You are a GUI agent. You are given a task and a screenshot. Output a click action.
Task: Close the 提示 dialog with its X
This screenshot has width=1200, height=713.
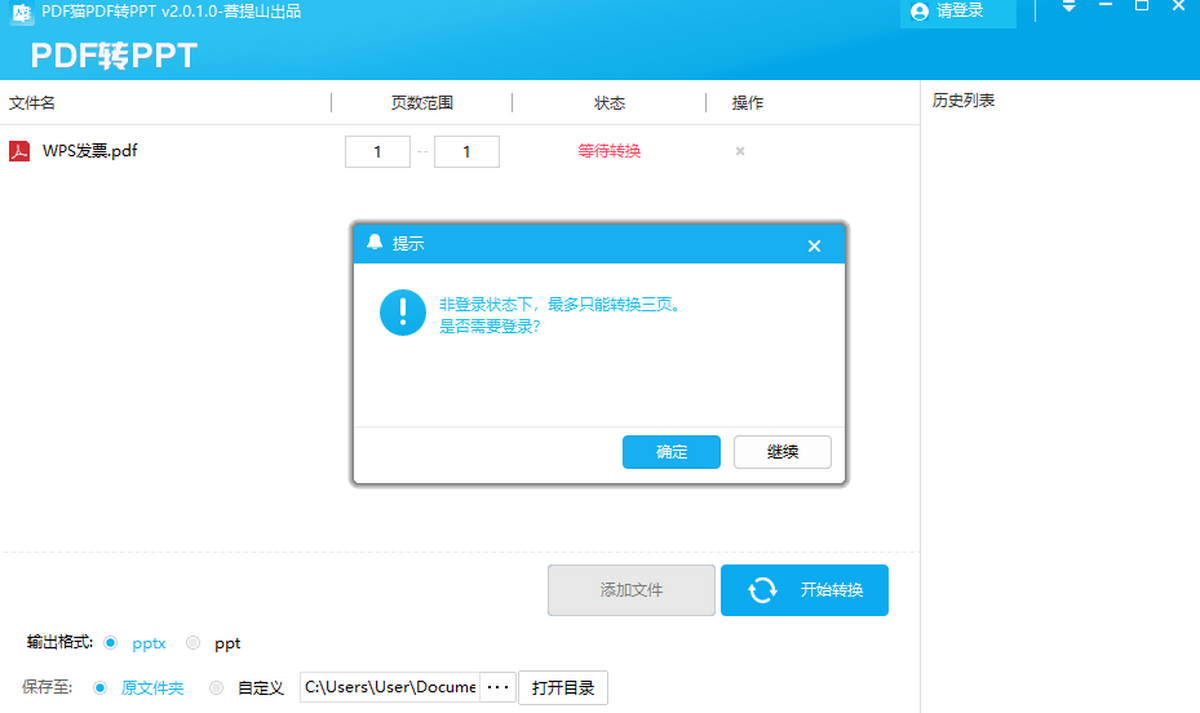pyautogui.click(x=814, y=246)
